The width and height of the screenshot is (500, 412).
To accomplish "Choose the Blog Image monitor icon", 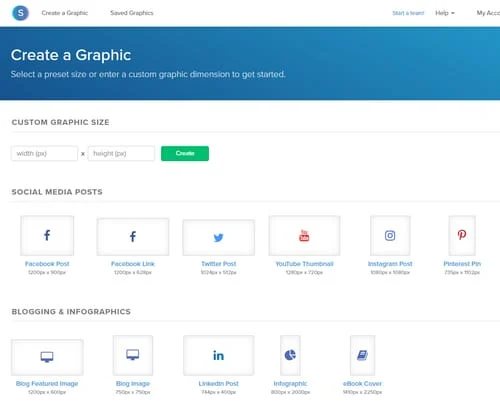I will click(133, 355).
